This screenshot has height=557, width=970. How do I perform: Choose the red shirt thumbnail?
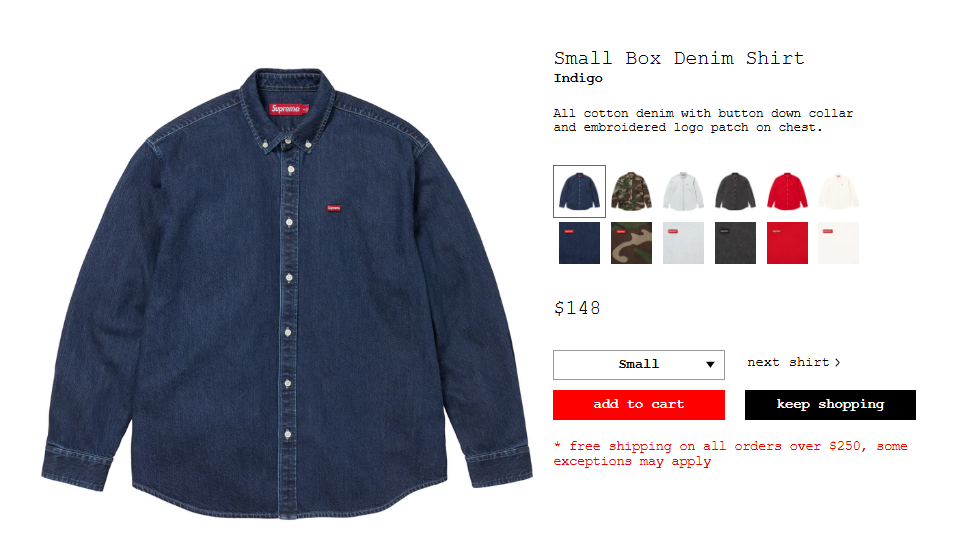787,191
